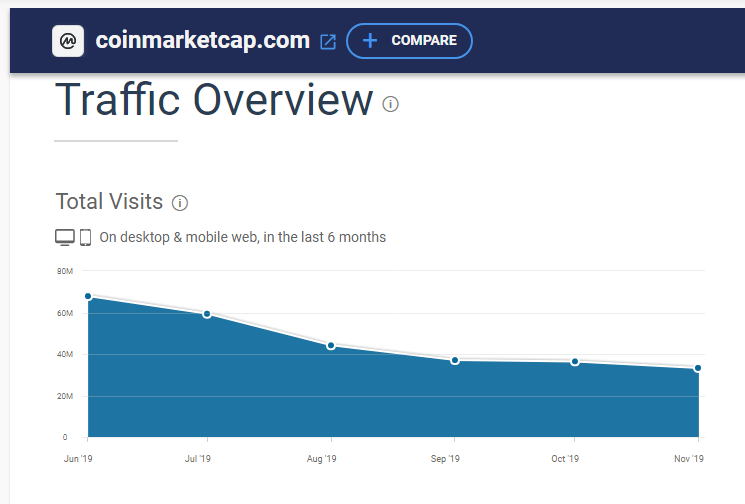Select the Nov '19 data point

pyautogui.click(x=697, y=368)
